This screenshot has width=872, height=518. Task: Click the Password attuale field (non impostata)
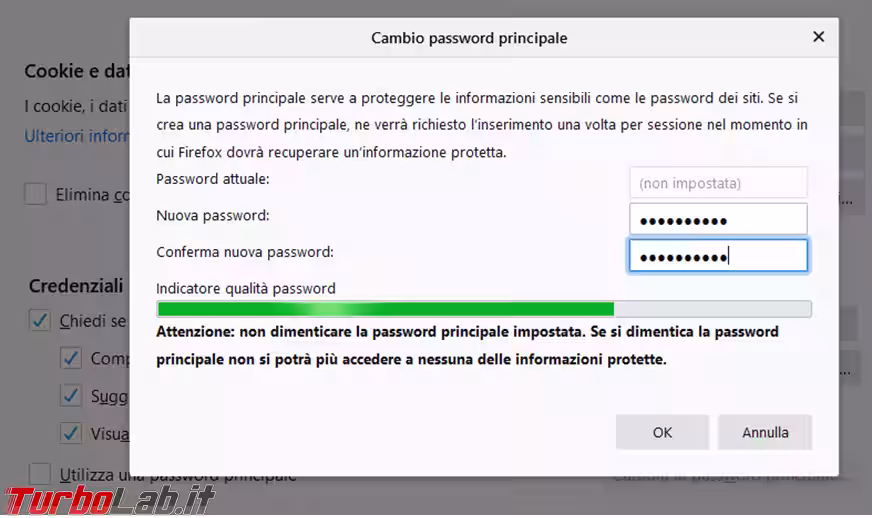717,183
